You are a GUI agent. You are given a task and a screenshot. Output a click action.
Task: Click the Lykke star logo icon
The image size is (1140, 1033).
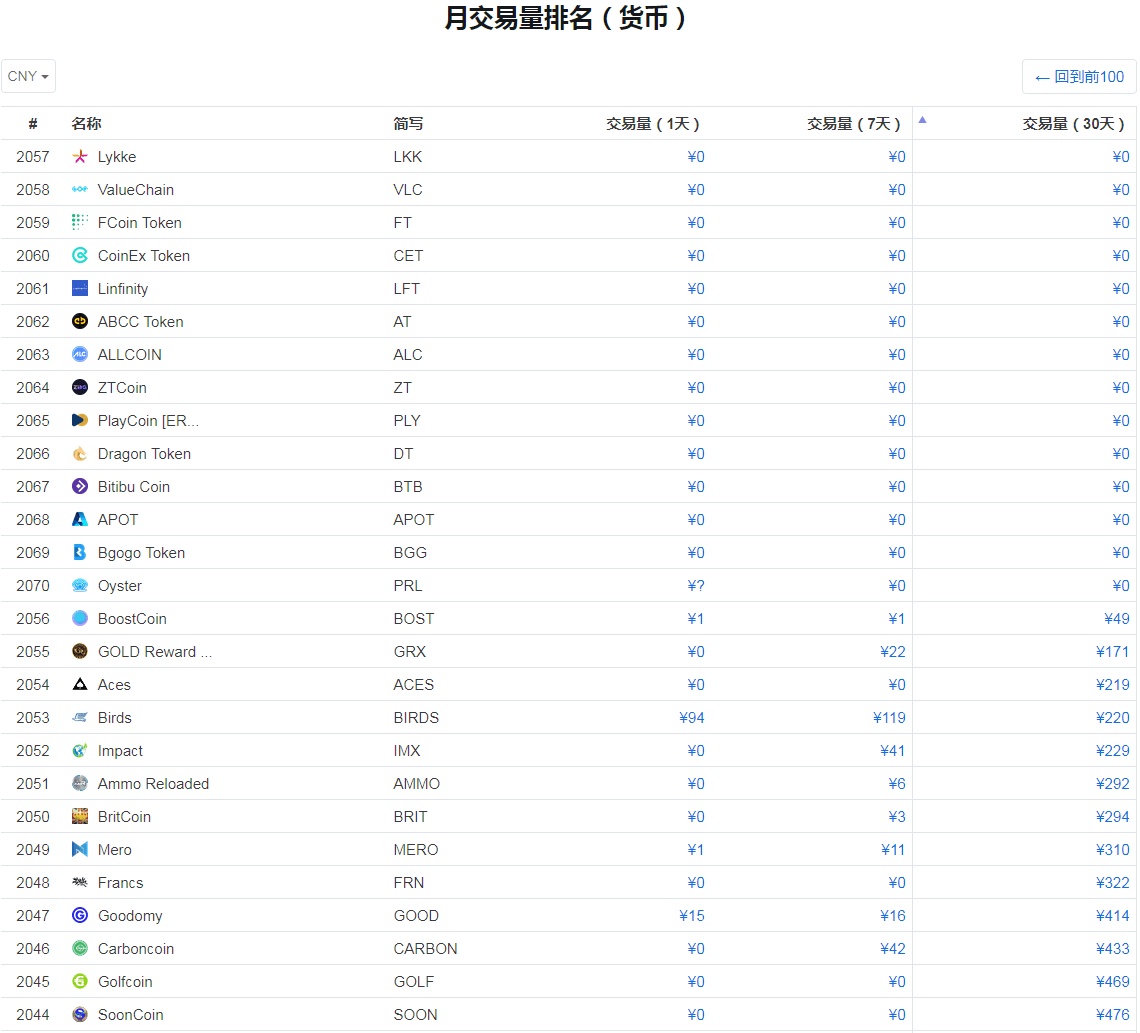point(80,156)
